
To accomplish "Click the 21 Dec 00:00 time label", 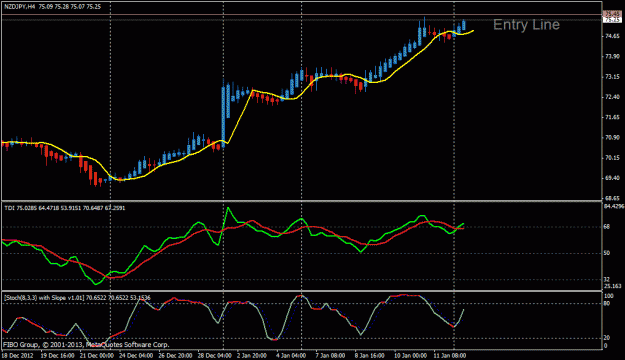I will point(96,355).
